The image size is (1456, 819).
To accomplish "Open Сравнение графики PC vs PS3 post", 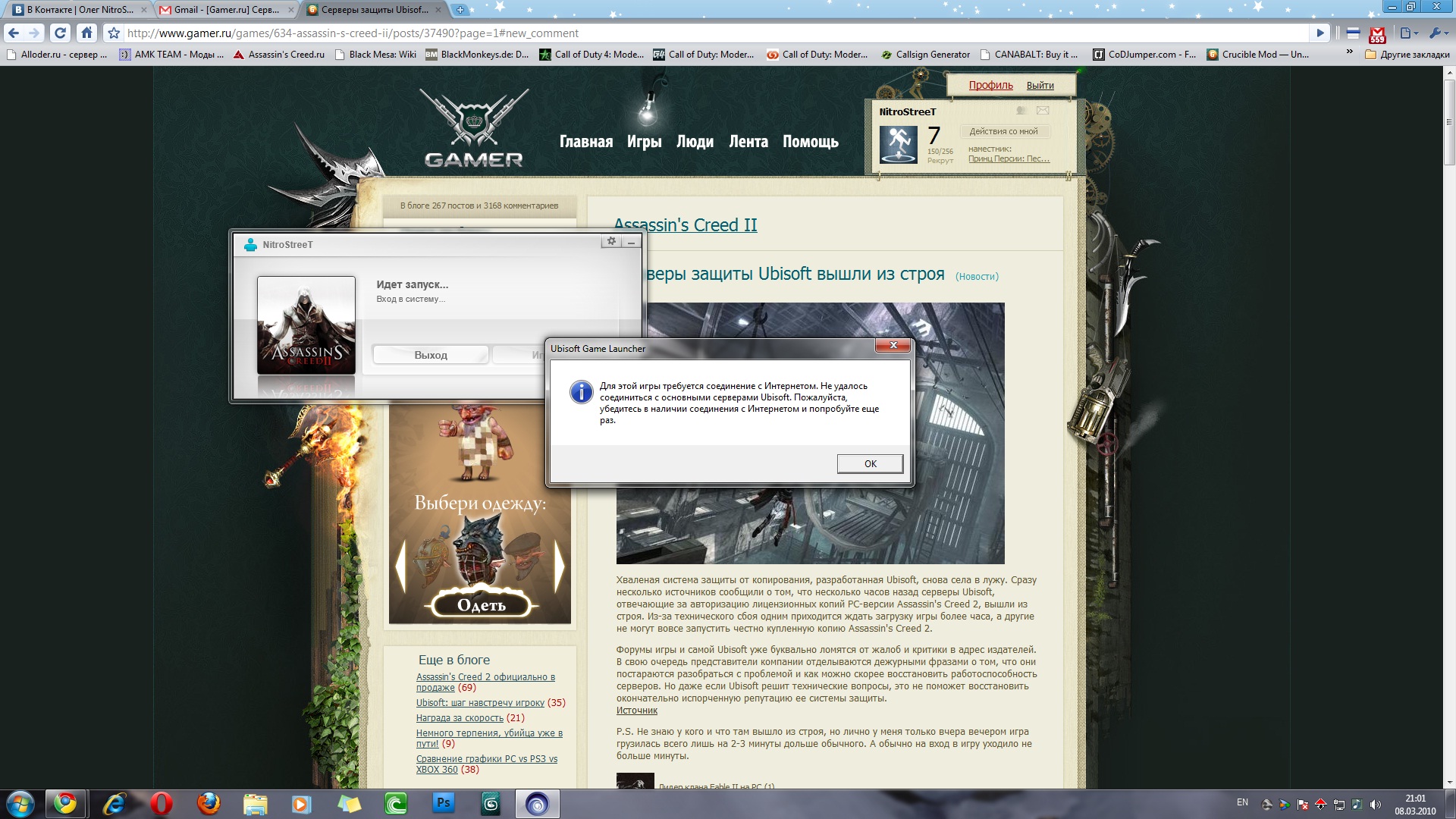I will [x=486, y=764].
